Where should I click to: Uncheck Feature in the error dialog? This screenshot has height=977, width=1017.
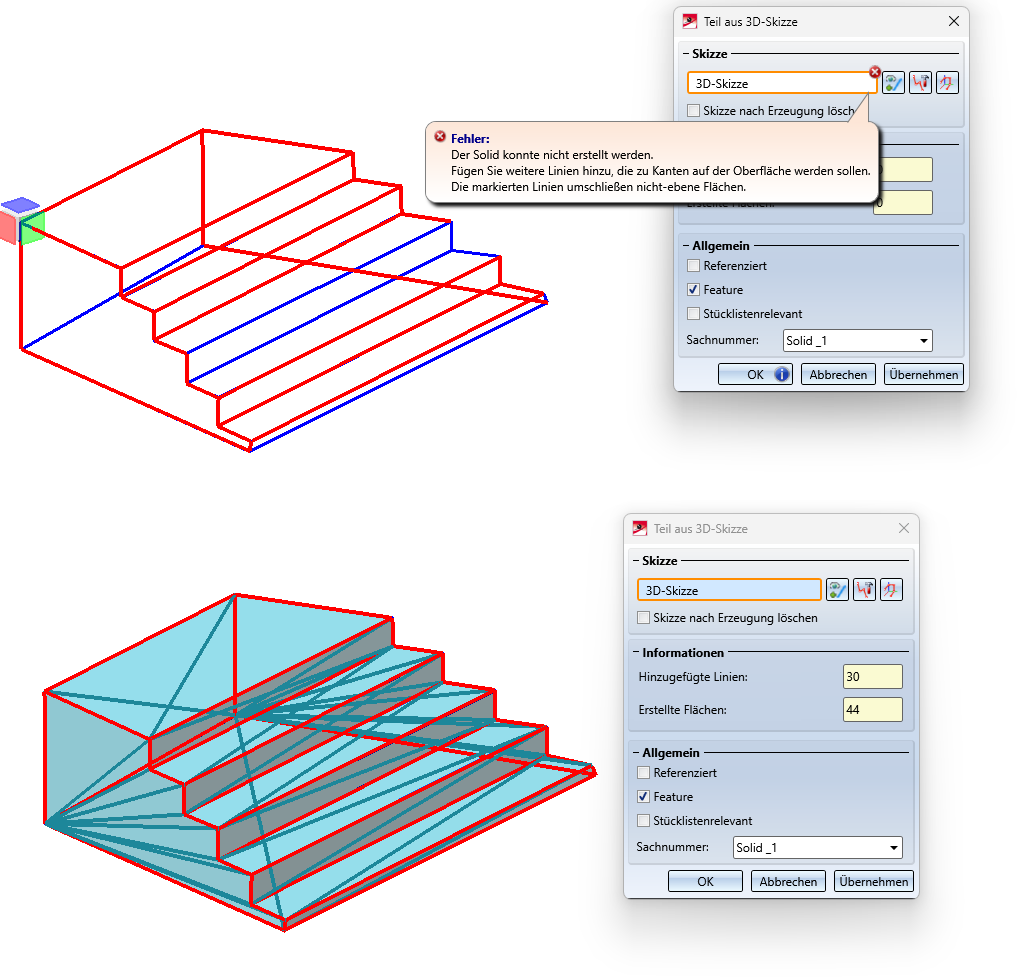[x=693, y=289]
